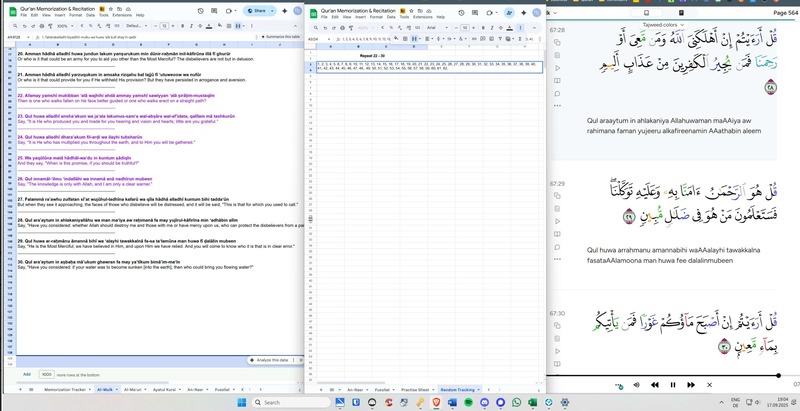Toggle bold in left Sheets toolbar
Viewport: 800px width, 411px height.
pyautogui.click(x=183, y=26)
